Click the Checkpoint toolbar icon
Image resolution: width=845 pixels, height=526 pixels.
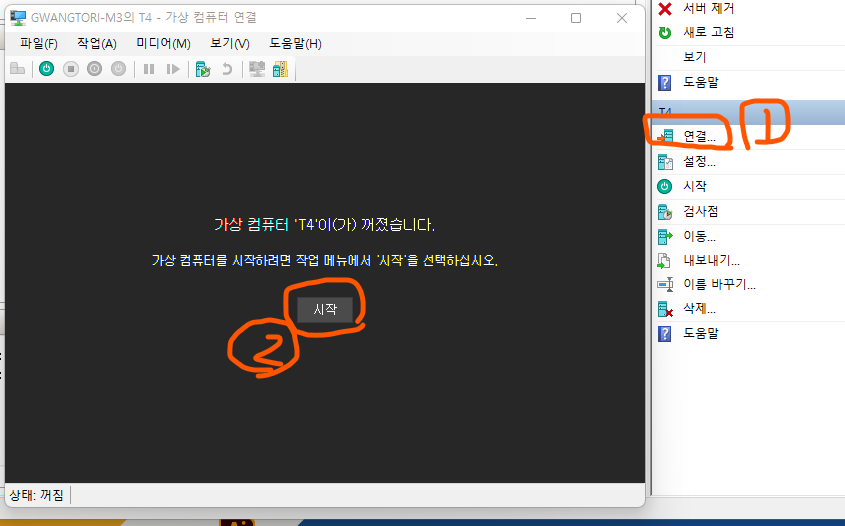(x=203, y=69)
